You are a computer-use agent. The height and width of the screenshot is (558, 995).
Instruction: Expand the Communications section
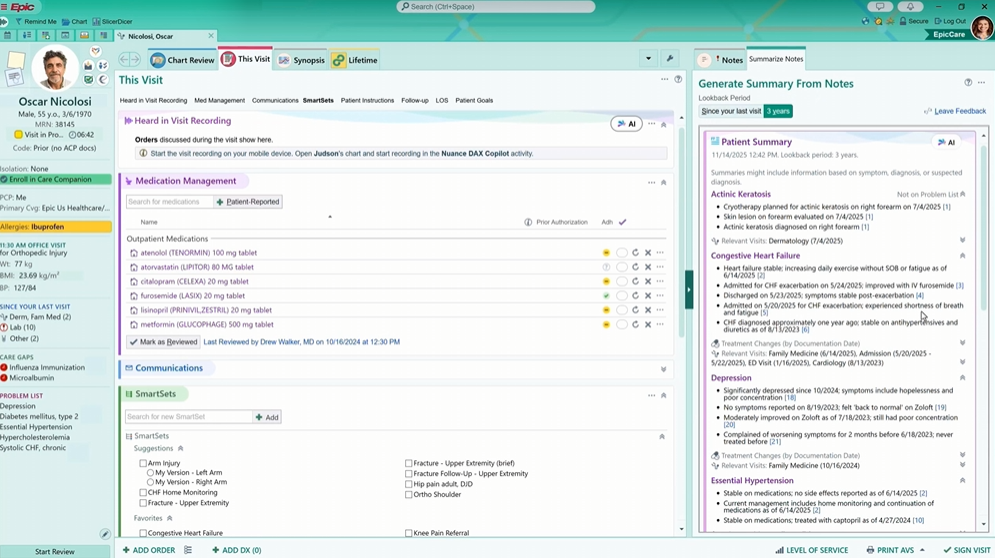pos(663,369)
